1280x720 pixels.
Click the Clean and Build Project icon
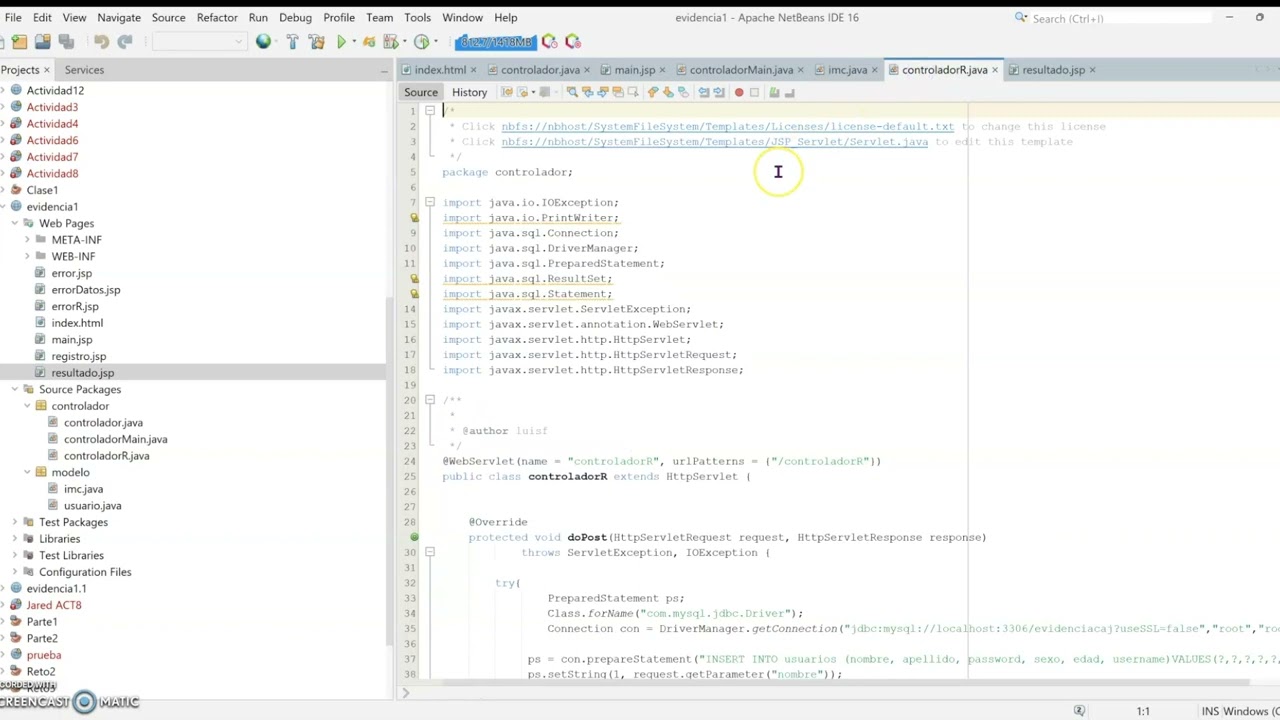coord(317,42)
